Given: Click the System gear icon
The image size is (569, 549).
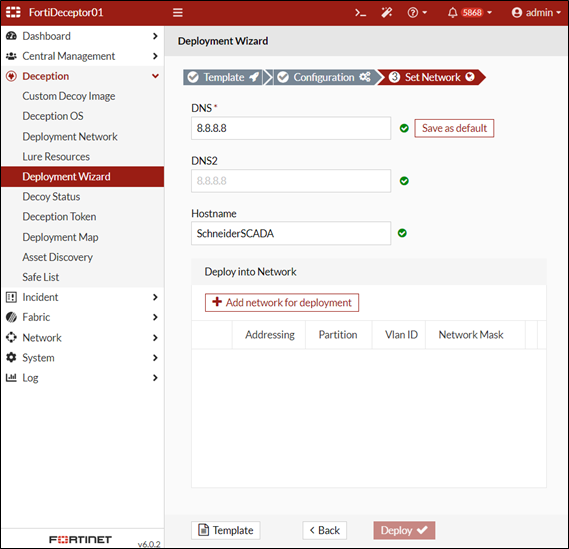Looking at the screenshot, I should click(x=11, y=357).
